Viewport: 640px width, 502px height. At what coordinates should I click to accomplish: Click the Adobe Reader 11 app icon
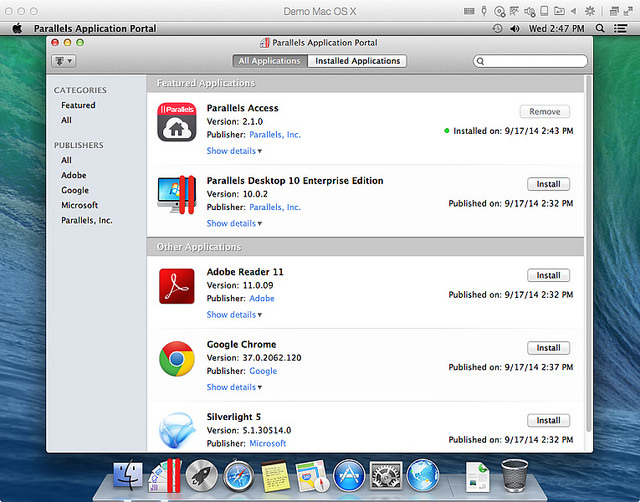(x=177, y=286)
